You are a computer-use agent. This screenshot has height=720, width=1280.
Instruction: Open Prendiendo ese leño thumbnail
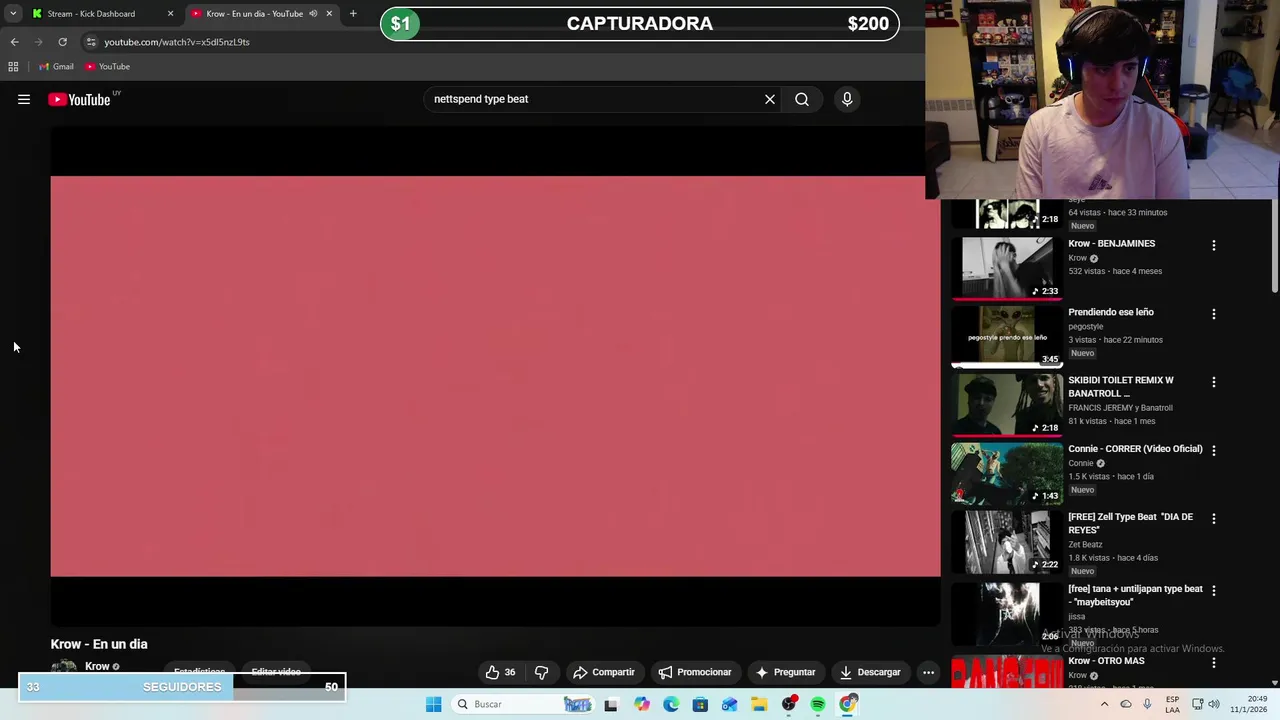pos(1007,336)
